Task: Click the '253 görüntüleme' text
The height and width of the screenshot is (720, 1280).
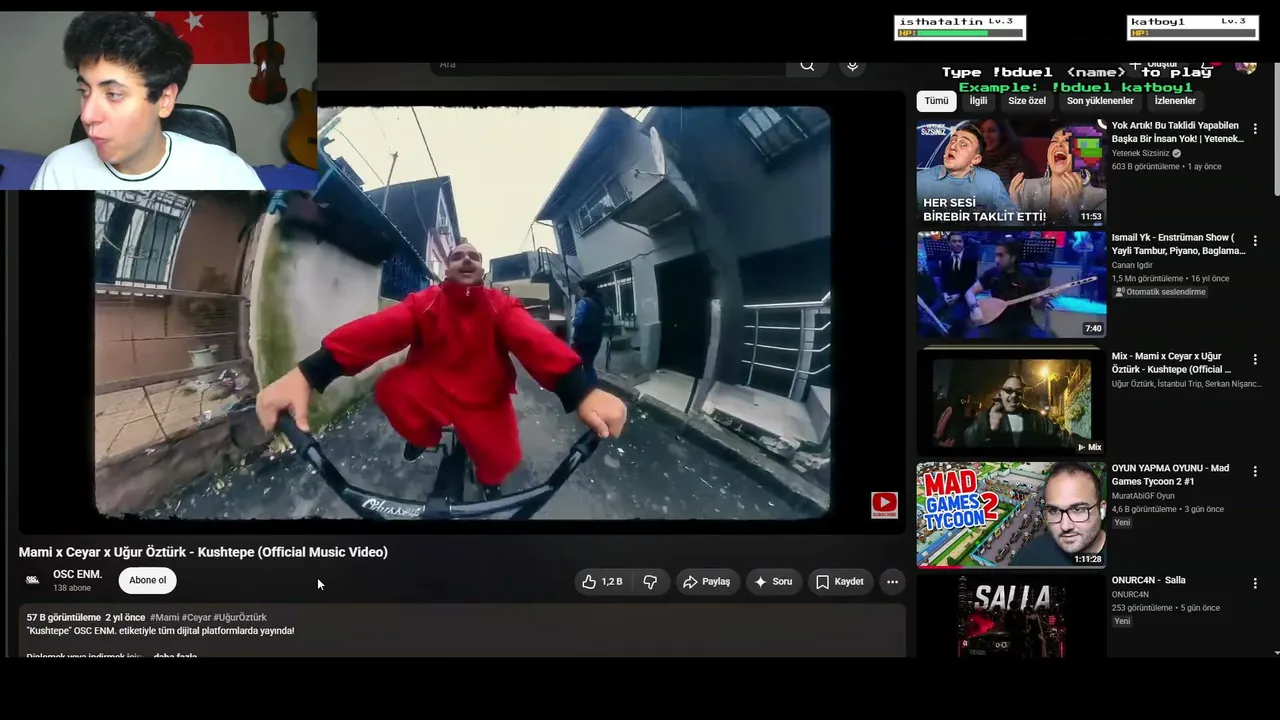Action: click(x=1143, y=608)
